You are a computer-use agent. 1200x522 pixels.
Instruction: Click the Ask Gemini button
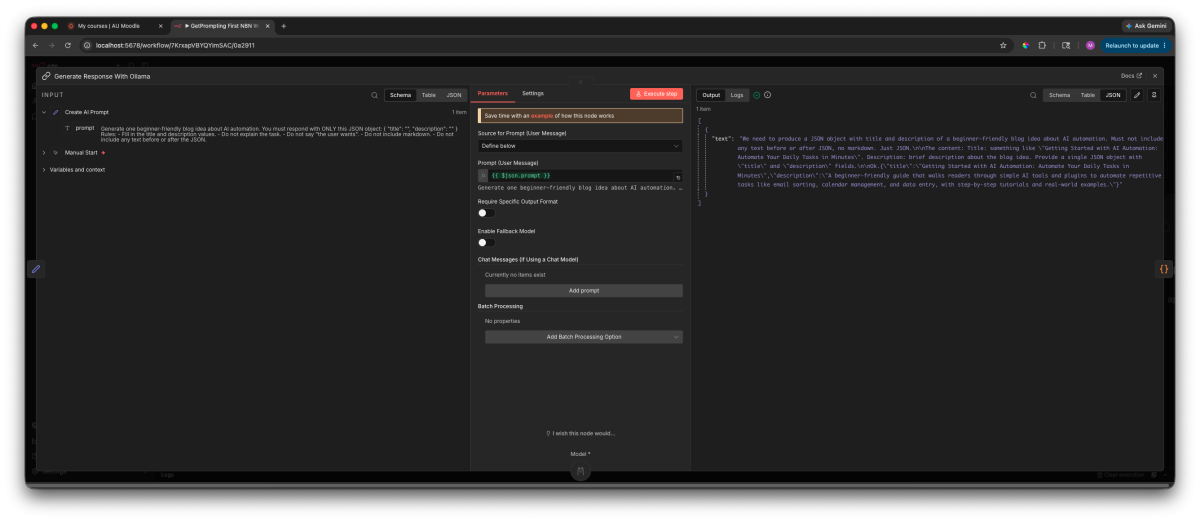tap(1147, 26)
